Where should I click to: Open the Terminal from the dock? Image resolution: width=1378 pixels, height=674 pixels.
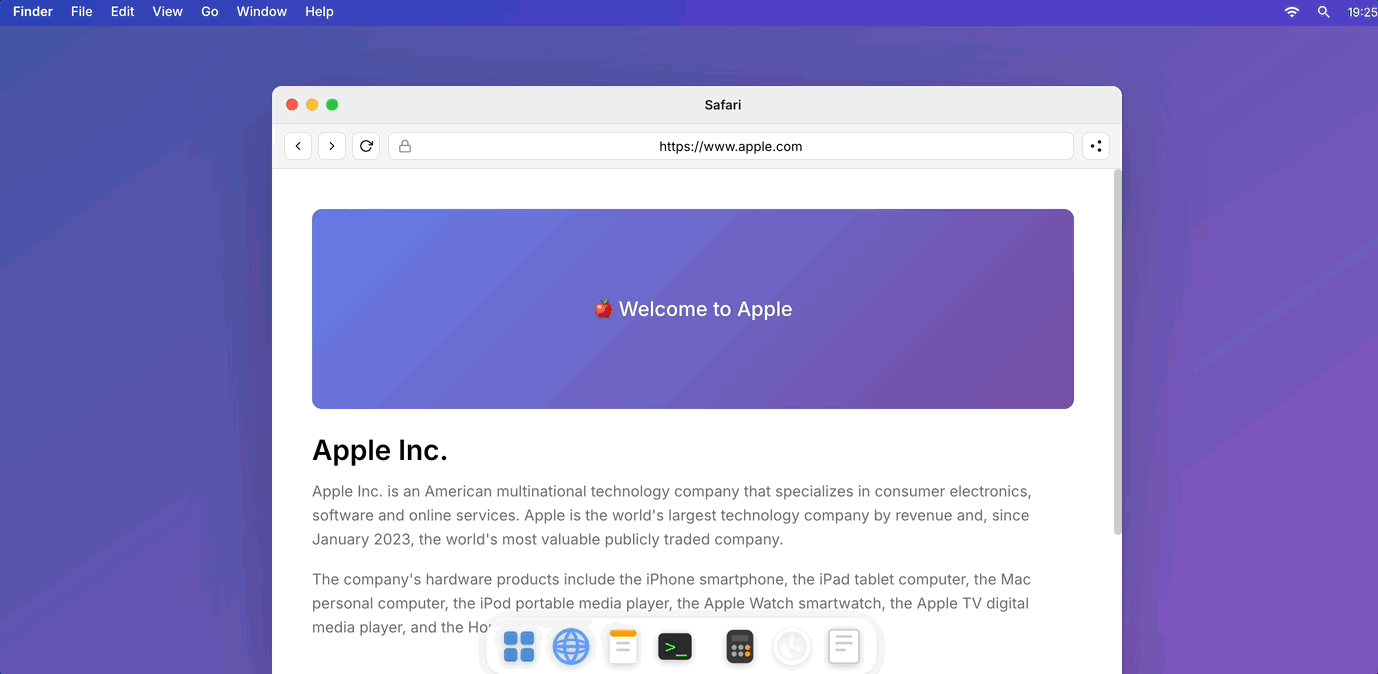(x=675, y=647)
